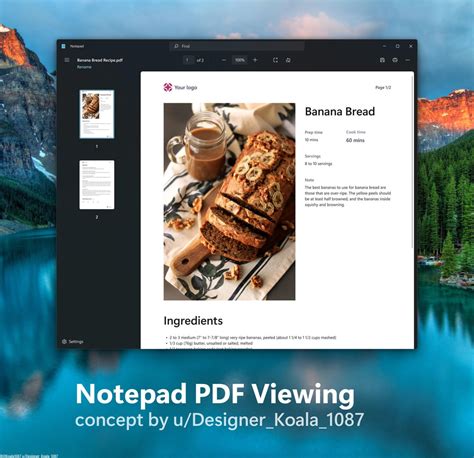This screenshot has width=474, height=458.
Task: Click the Ingredients heading
Action: (x=193, y=321)
